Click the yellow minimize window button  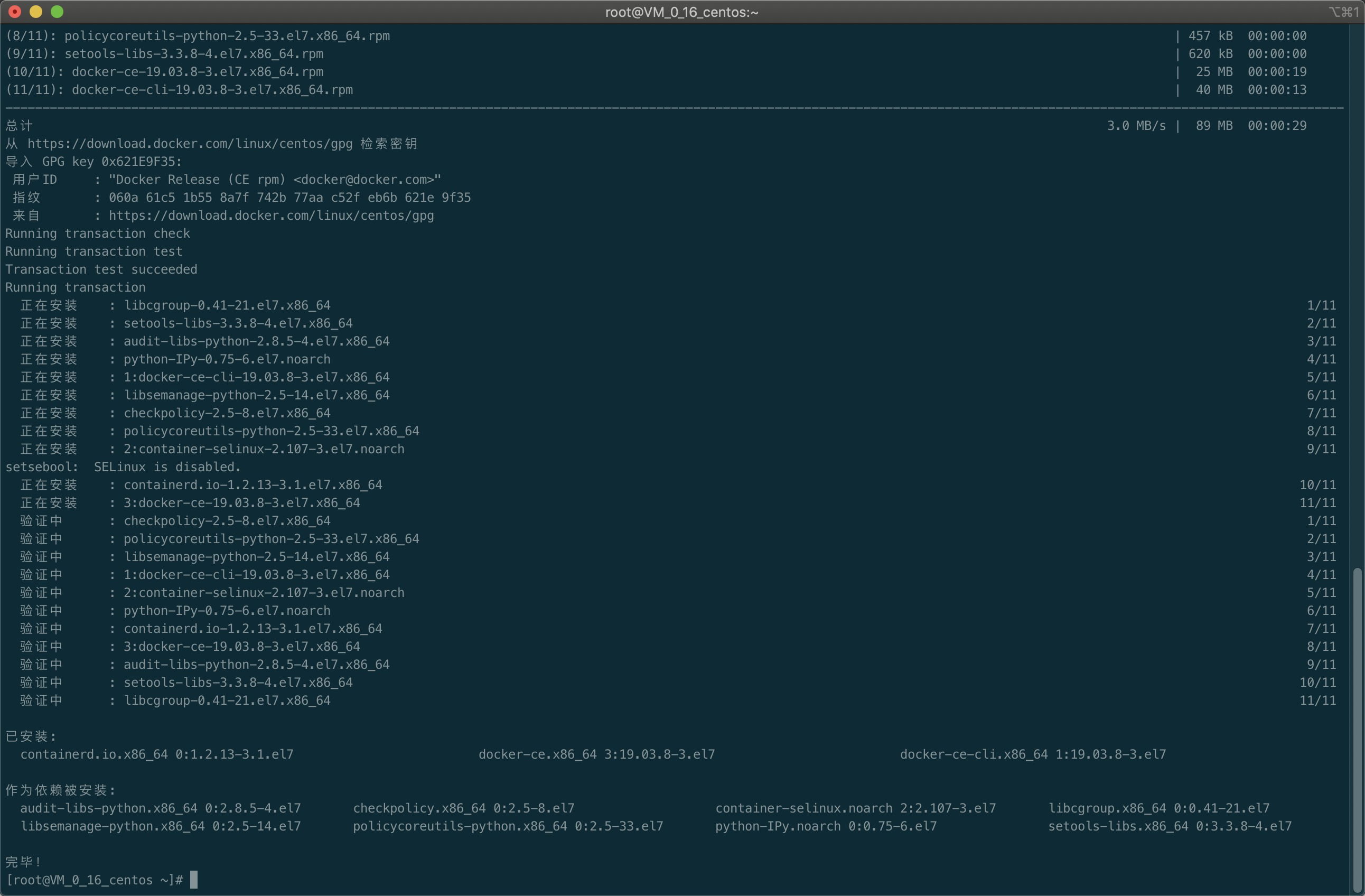36,12
